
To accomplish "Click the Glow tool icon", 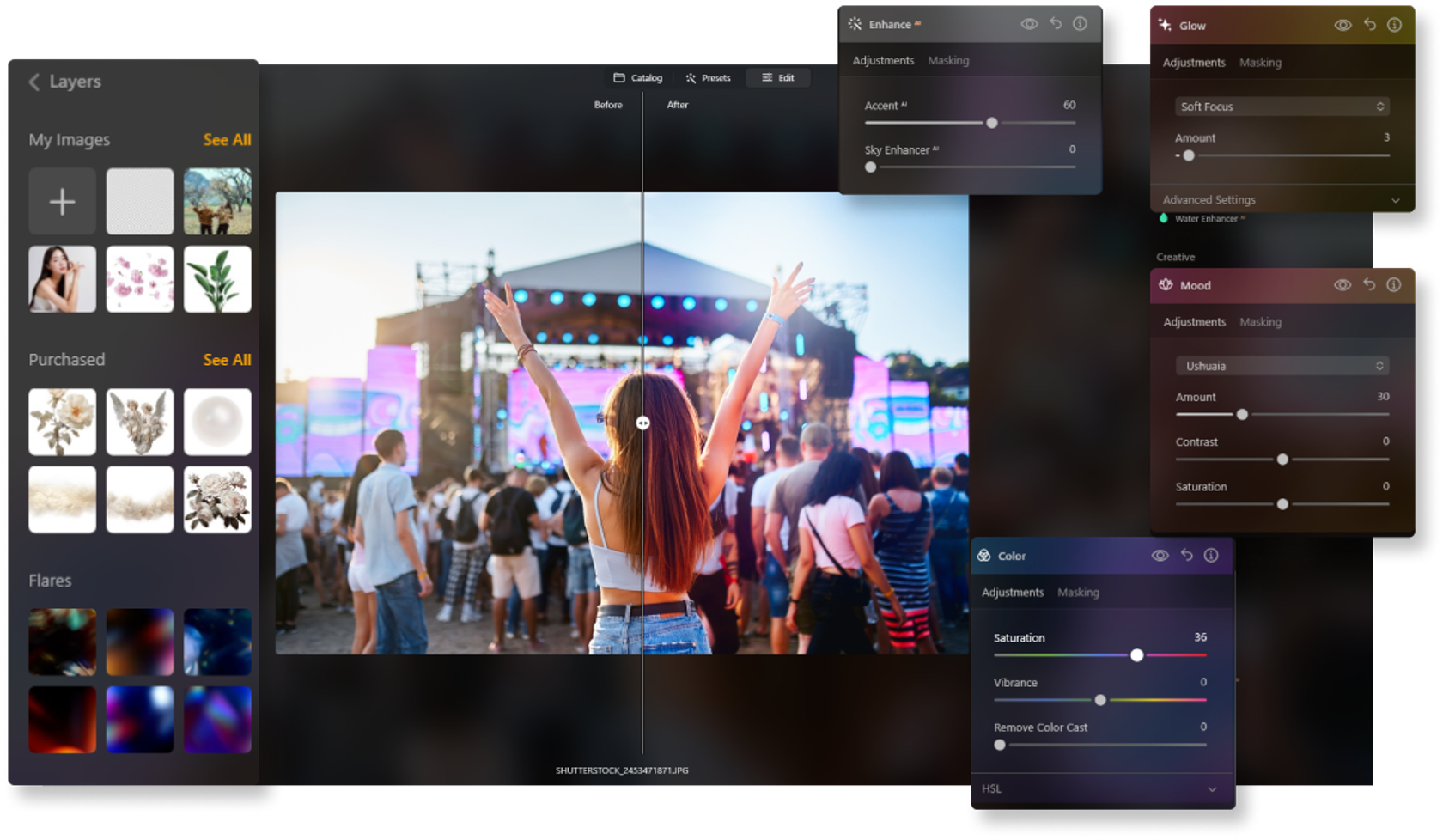I will click(1166, 26).
